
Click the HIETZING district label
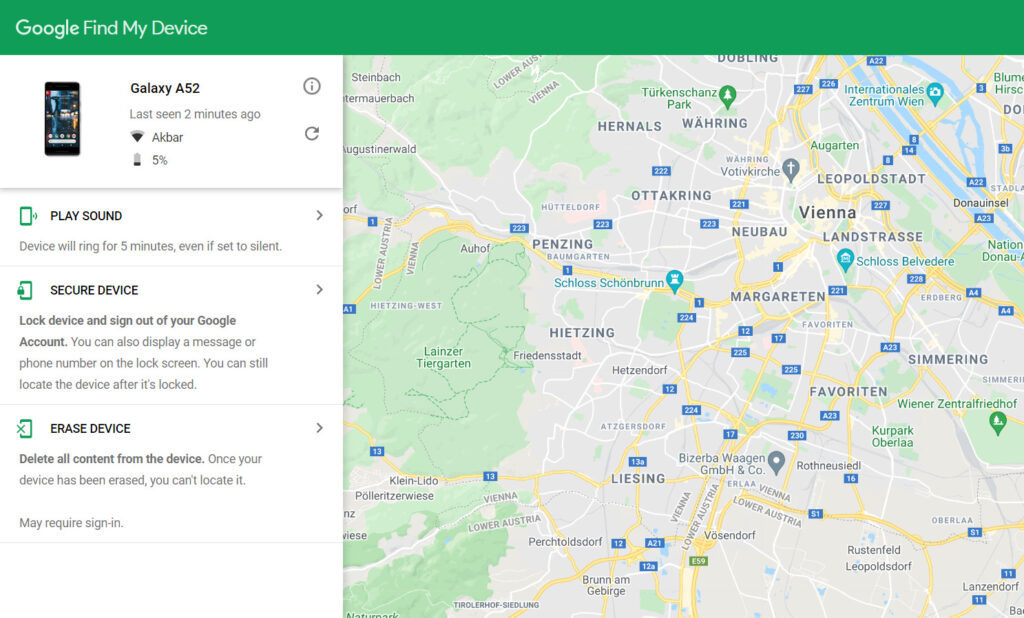(x=582, y=333)
